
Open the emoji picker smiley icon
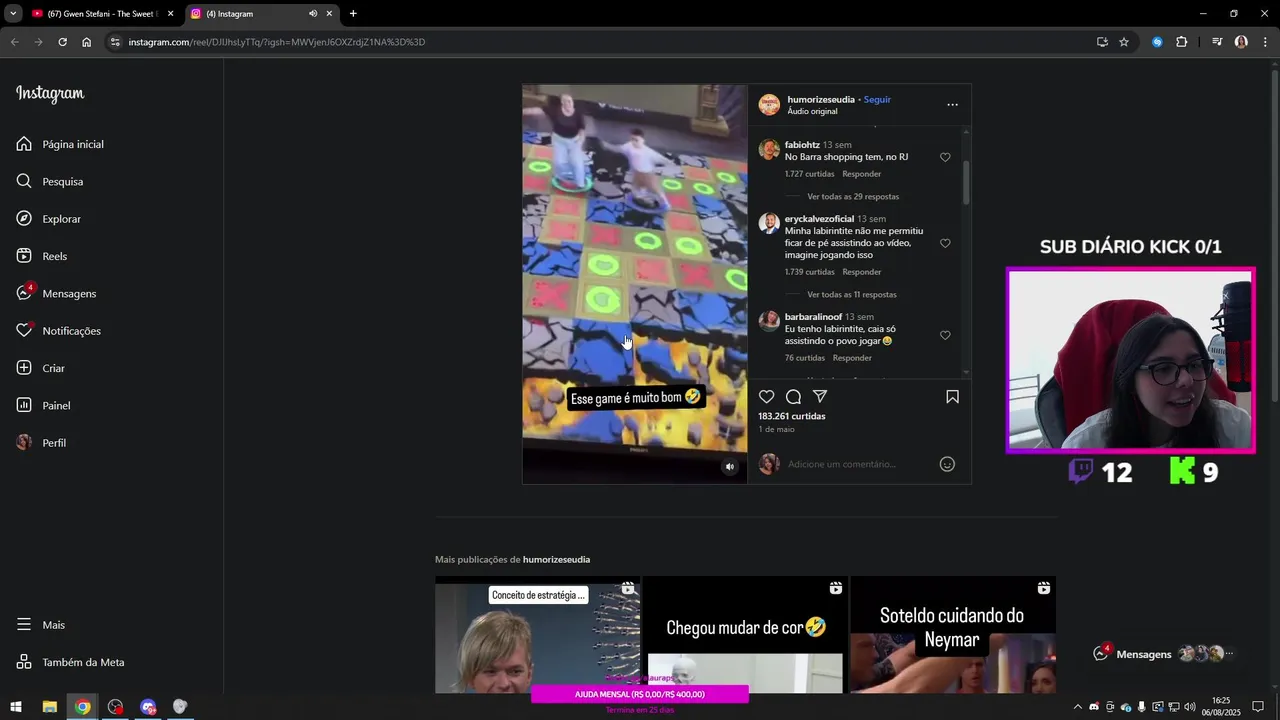[947, 464]
